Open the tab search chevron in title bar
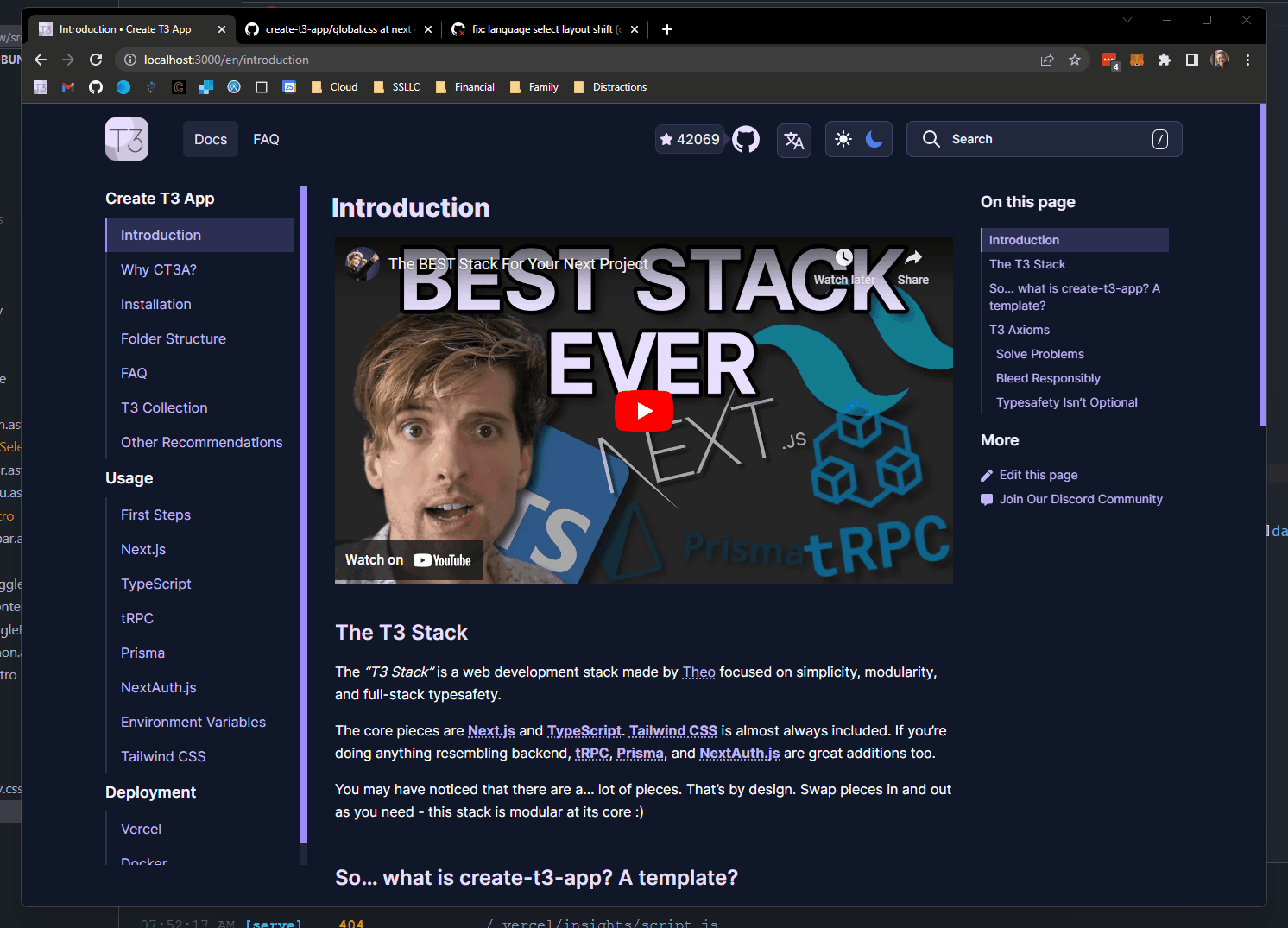Image resolution: width=1288 pixels, height=928 pixels. [1127, 20]
